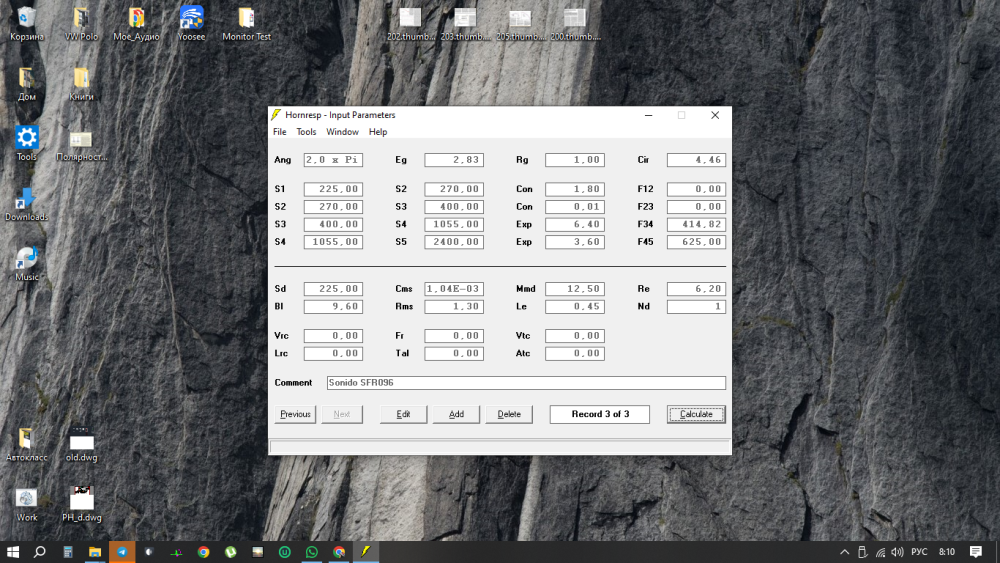Launch the Yoosee desktop shortcut
The height and width of the screenshot is (563, 1000).
(191, 23)
